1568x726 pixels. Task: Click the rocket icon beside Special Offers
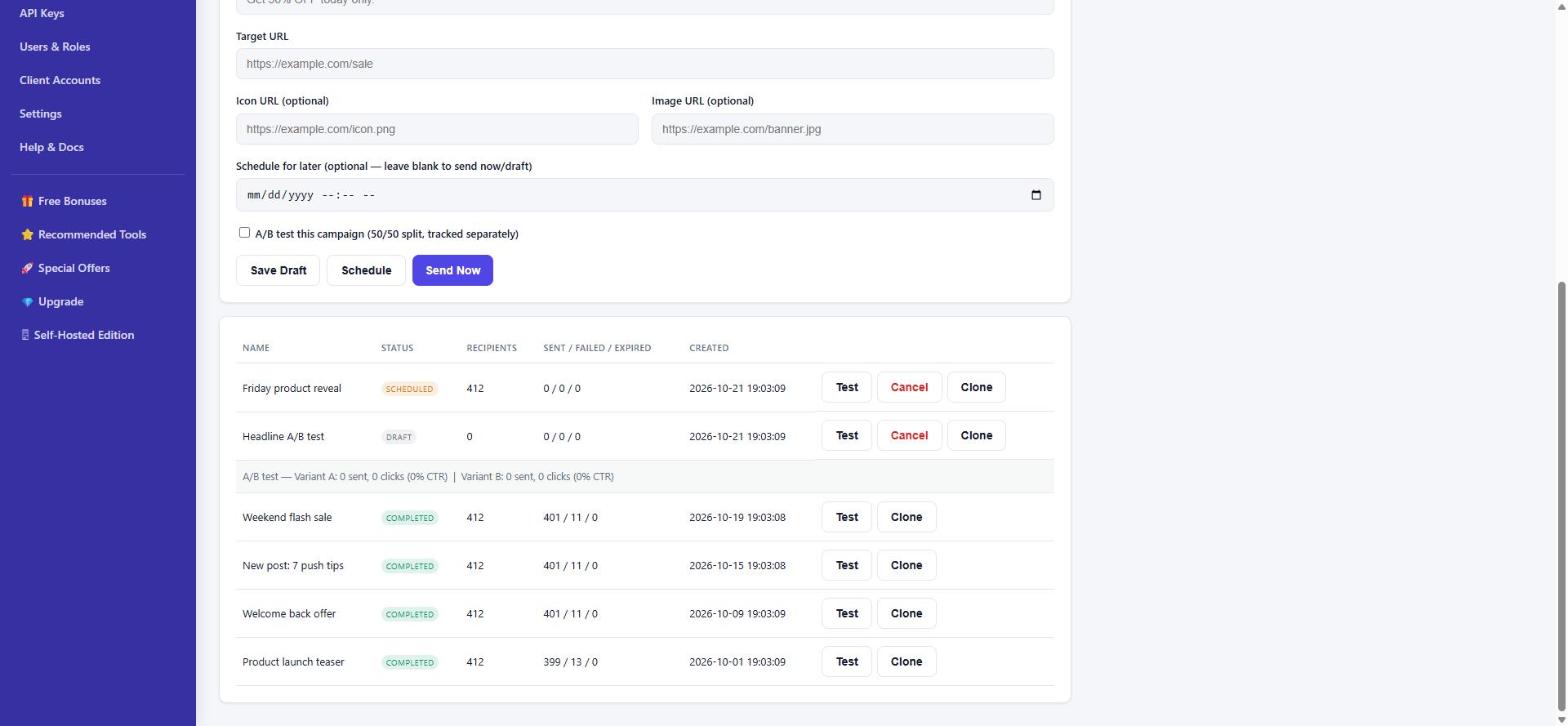tap(27, 268)
